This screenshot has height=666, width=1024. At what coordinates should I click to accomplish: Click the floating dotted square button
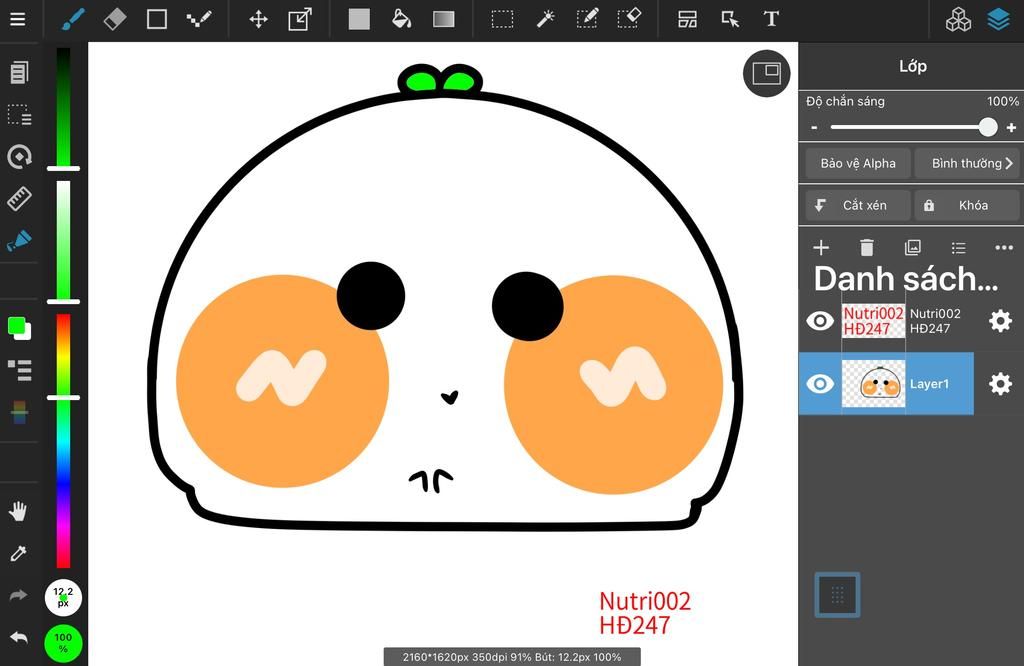pyautogui.click(x=837, y=594)
